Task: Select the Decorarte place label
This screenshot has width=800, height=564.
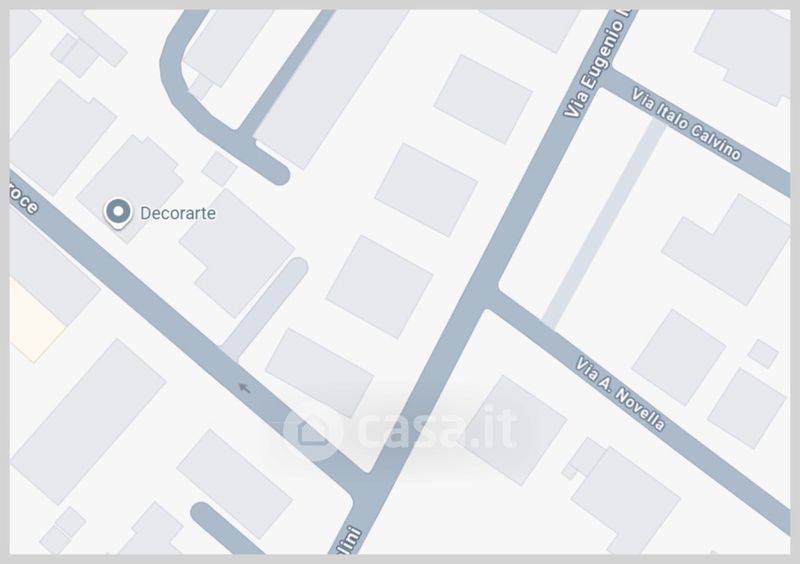Action: (178, 213)
